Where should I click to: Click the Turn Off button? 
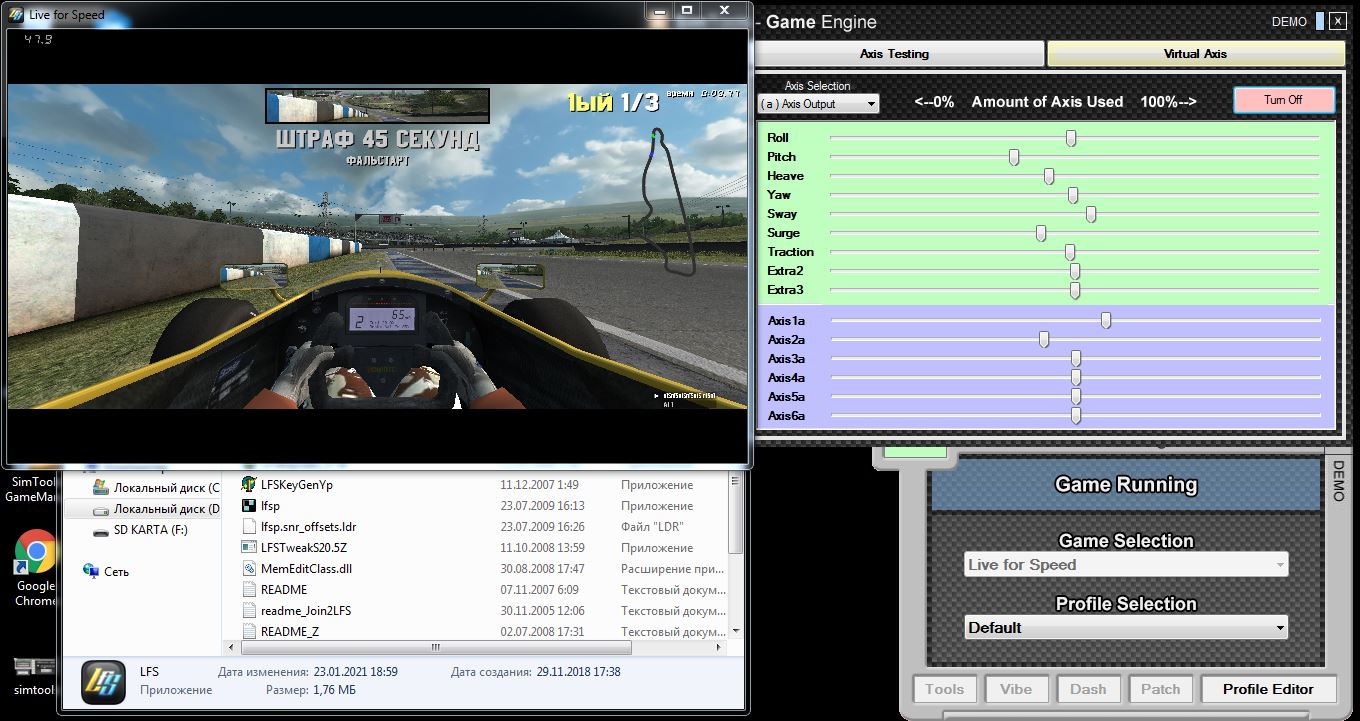tap(1283, 100)
